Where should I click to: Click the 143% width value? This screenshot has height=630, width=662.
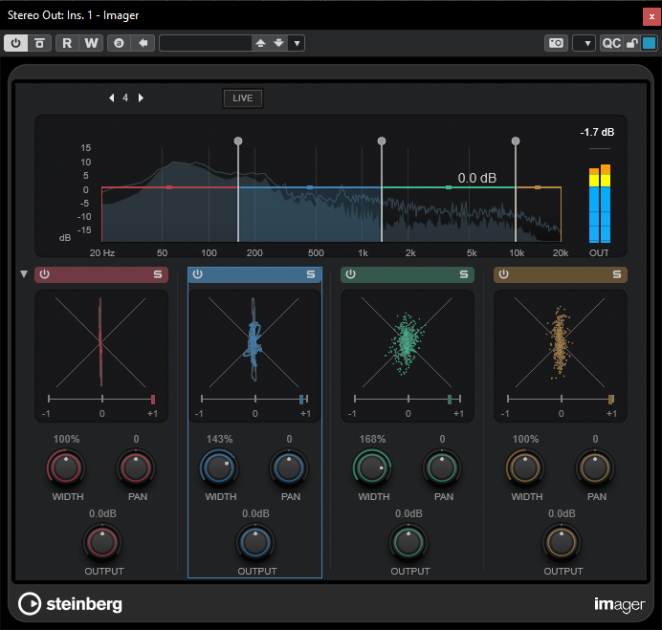point(219,439)
